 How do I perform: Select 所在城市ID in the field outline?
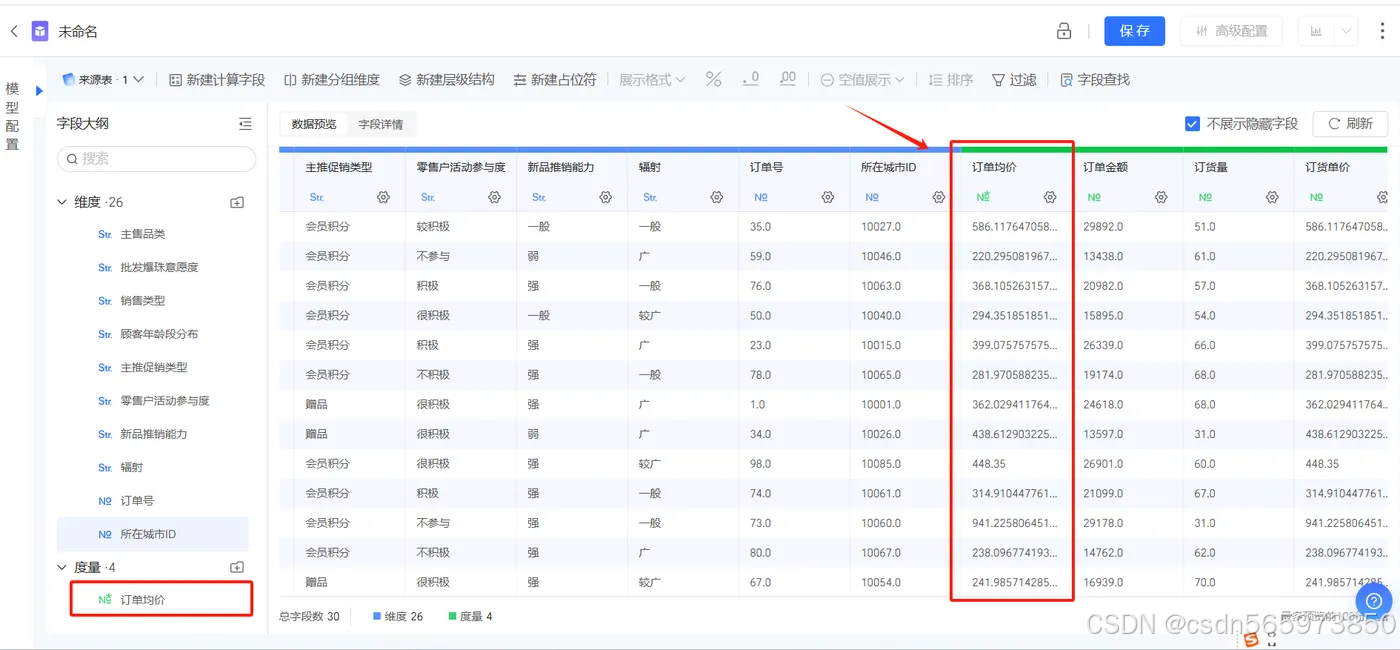[x=152, y=534]
